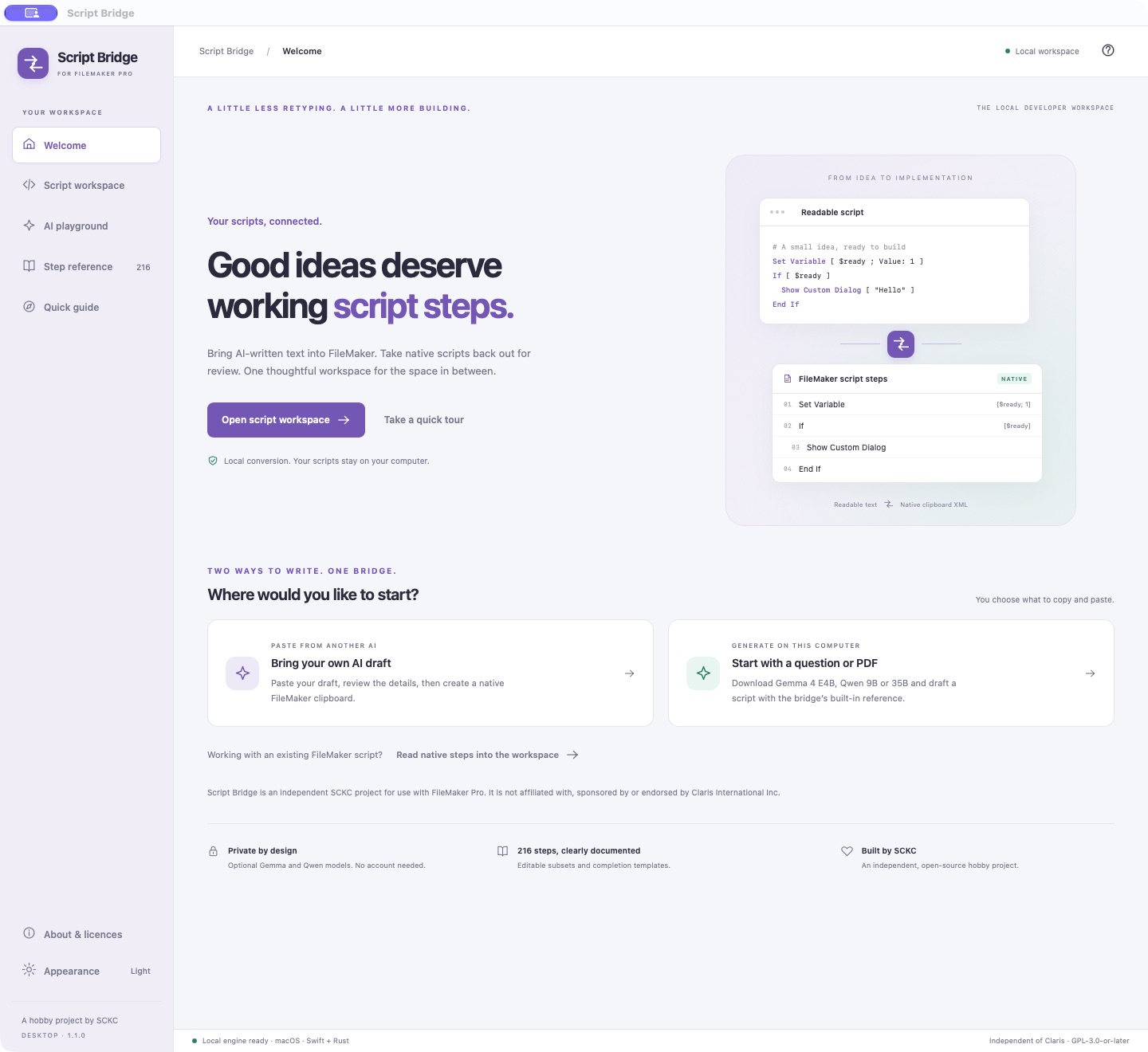Click the arrow on Bring your own AI draft card
Screen dimensions: 1148x1052
click(x=630, y=673)
